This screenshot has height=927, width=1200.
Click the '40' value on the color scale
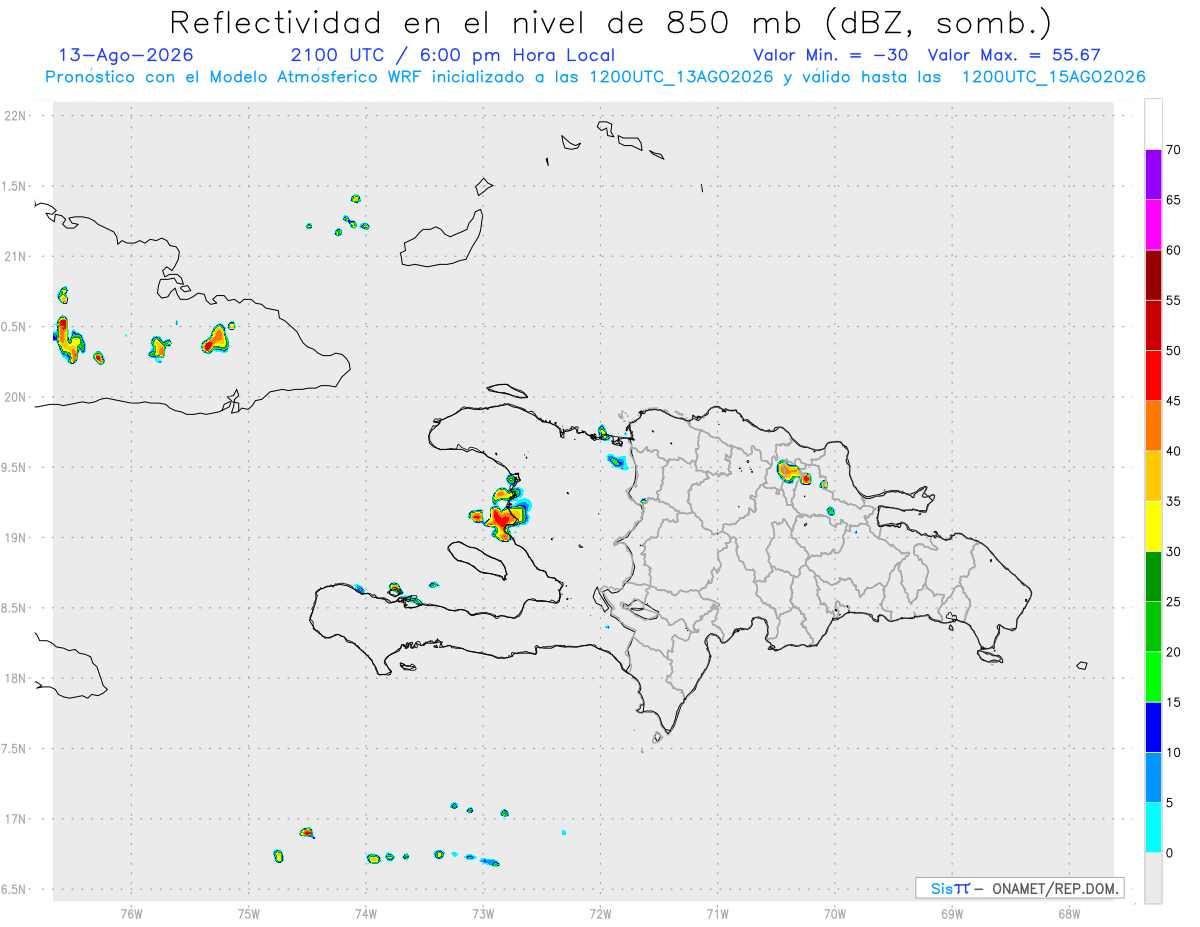(x=1173, y=451)
